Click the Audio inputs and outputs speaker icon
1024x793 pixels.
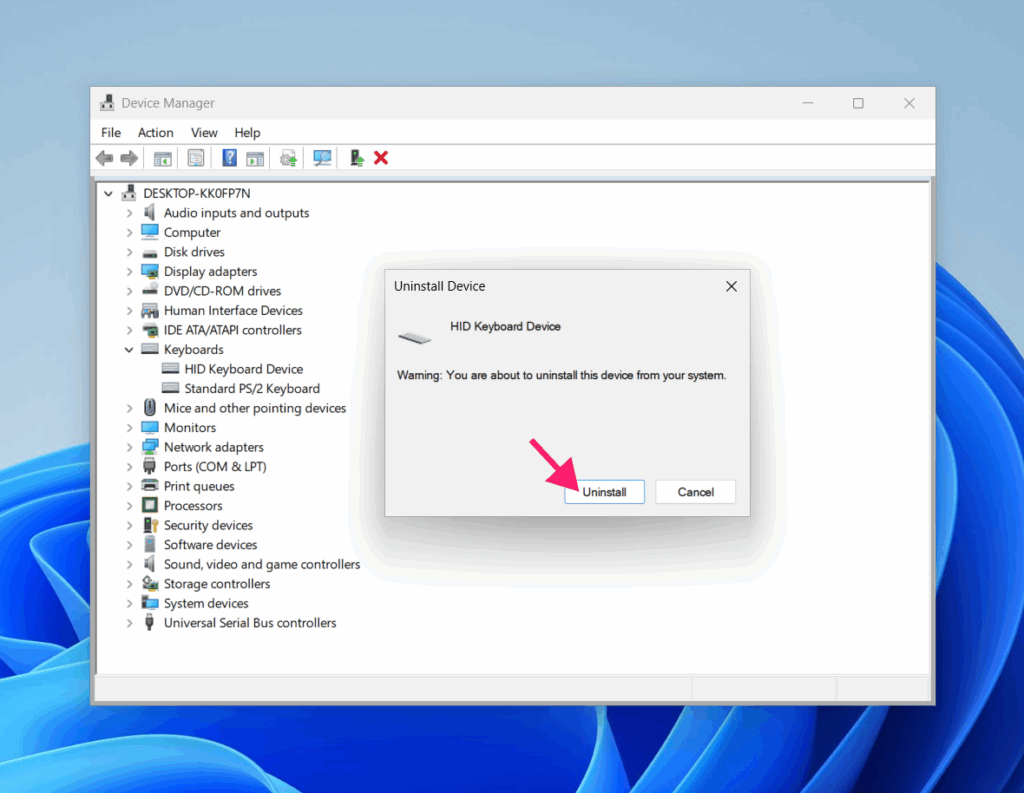[150, 212]
